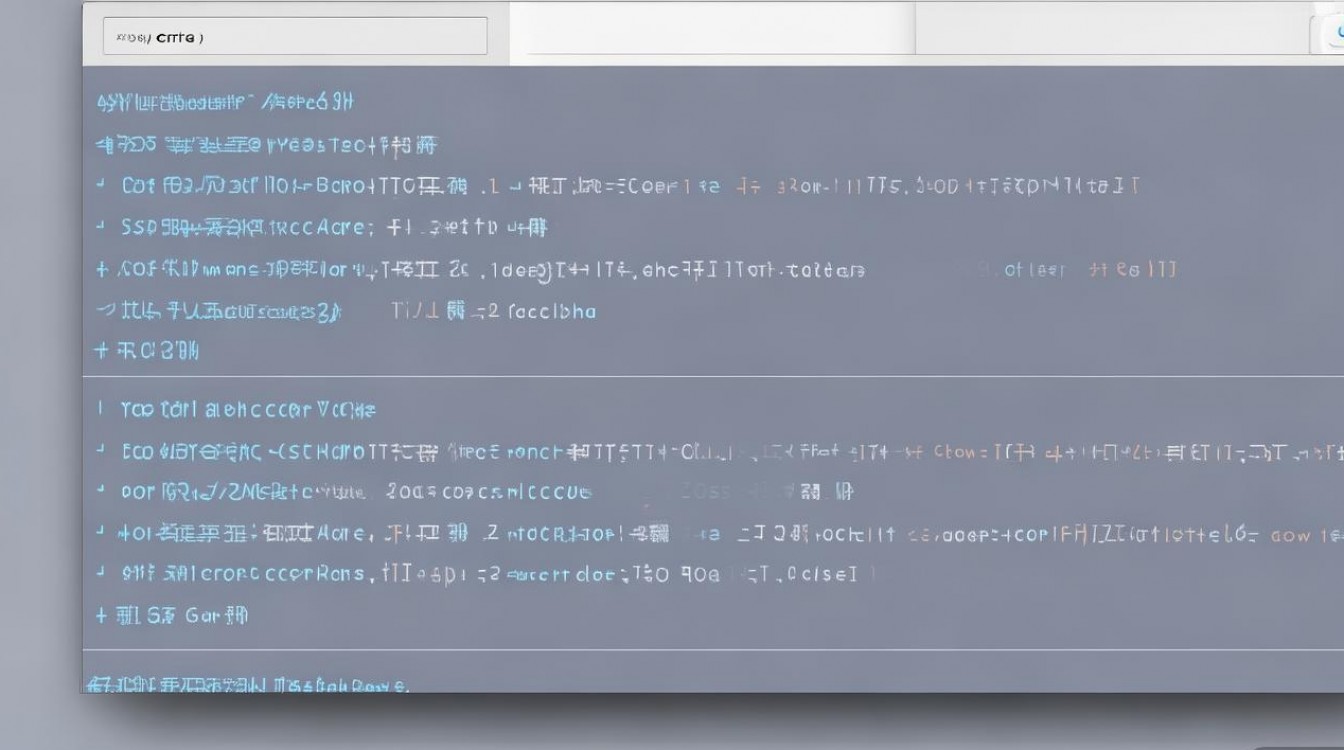Collapse the row beginning with "Cot"
The width and height of the screenshot is (1344, 750).
click(x=101, y=186)
